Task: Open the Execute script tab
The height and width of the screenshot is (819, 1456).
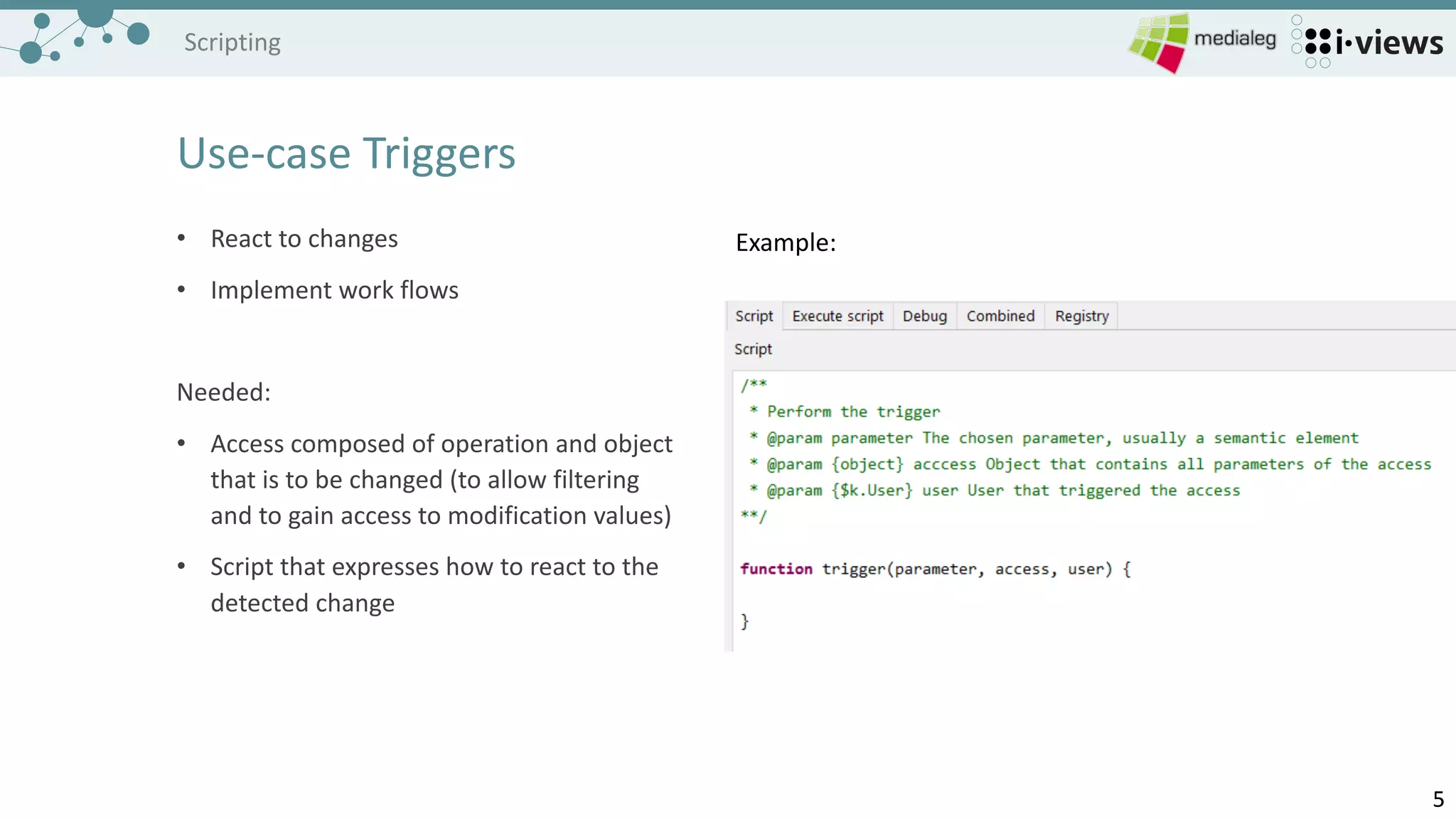Action: (x=837, y=316)
